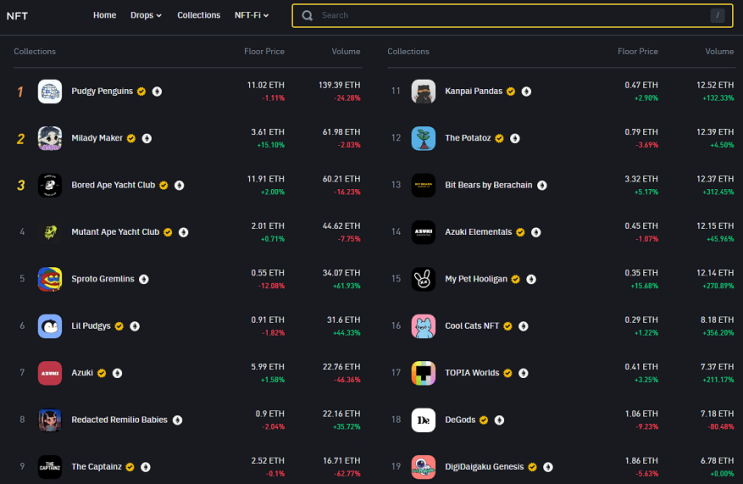Click the Azuki red logo icon
Screen dimensions: 743x484
(x=50, y=373)
